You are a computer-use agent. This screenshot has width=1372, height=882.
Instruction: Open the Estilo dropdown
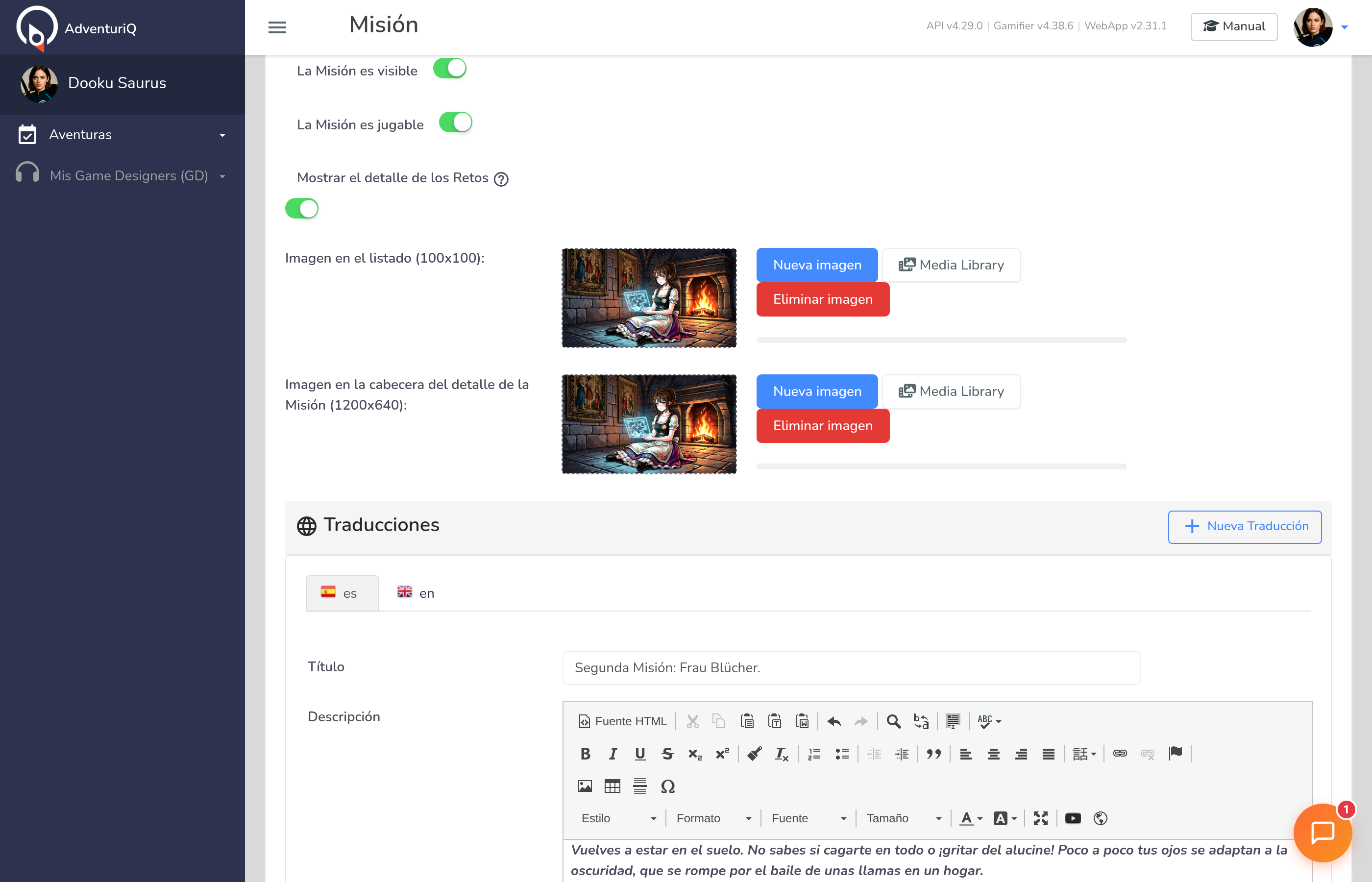(619, 818)
